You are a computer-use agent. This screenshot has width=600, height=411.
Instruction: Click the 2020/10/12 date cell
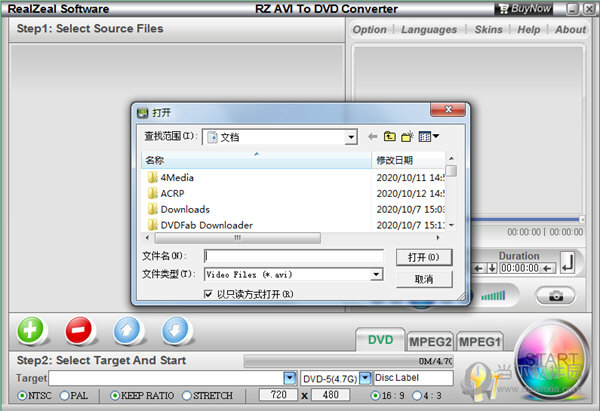coord(410,194)
